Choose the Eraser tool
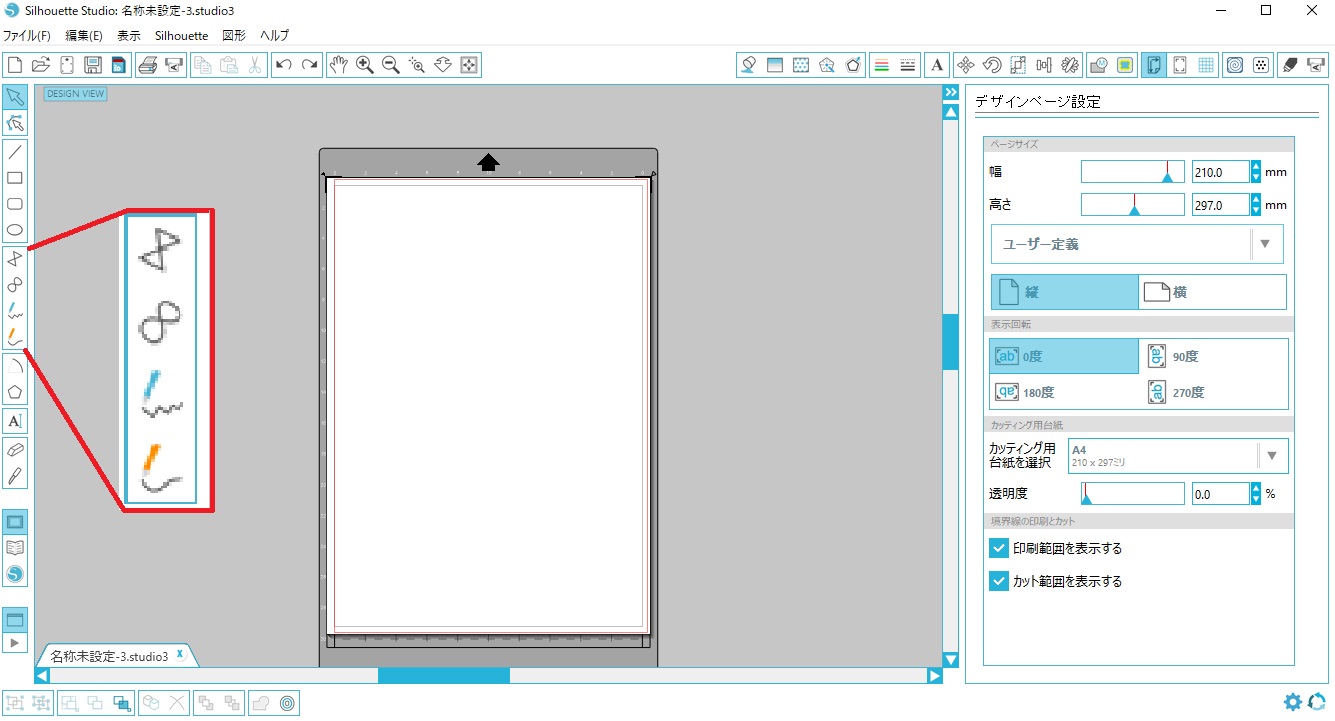1335x721 pixels. pyautogui.click(x=15, y=450)
